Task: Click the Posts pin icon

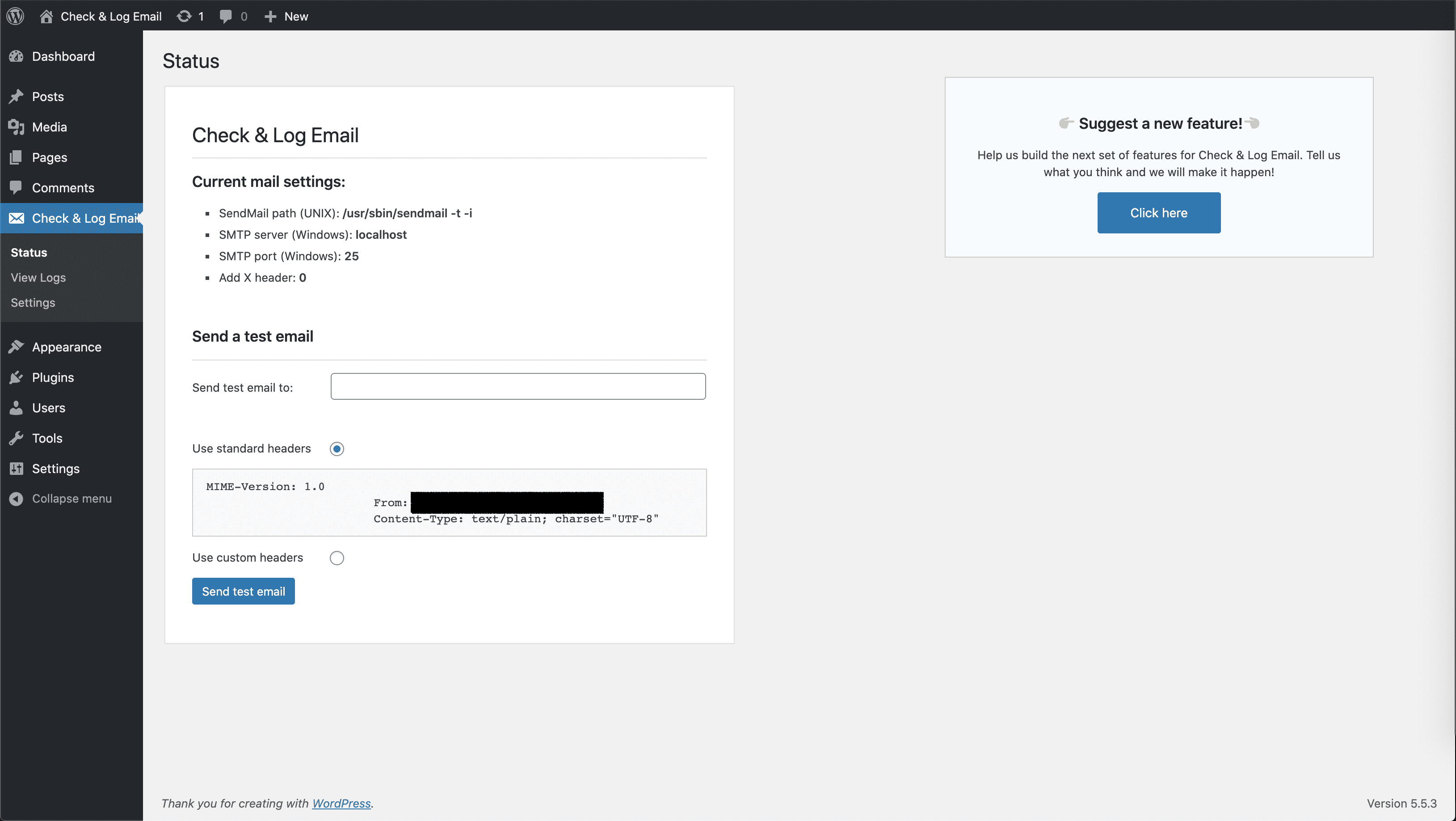Action: click(x=17, y=96)
